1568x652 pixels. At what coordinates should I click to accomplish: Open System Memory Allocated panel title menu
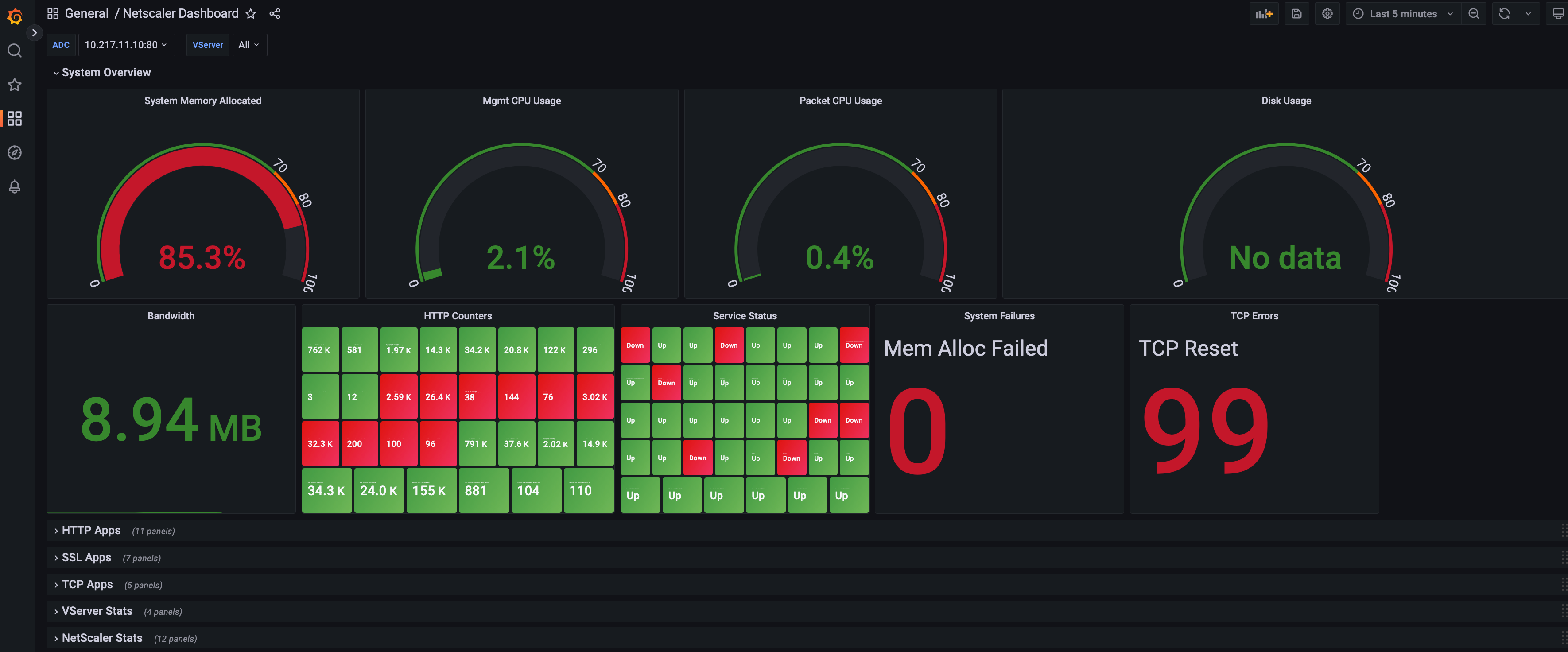tap(203, 101)
